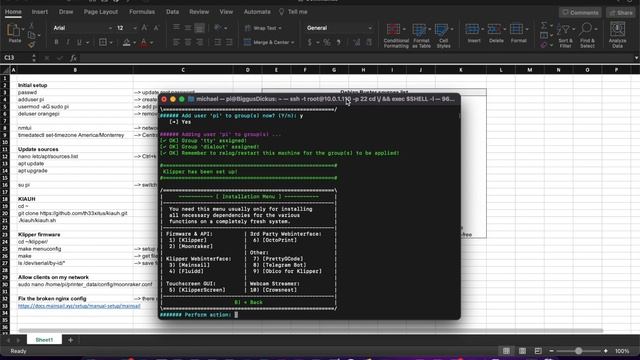Switch to the Draw ribbon tab
This screenshot has height=360, width=640.
tap(66, 12)
